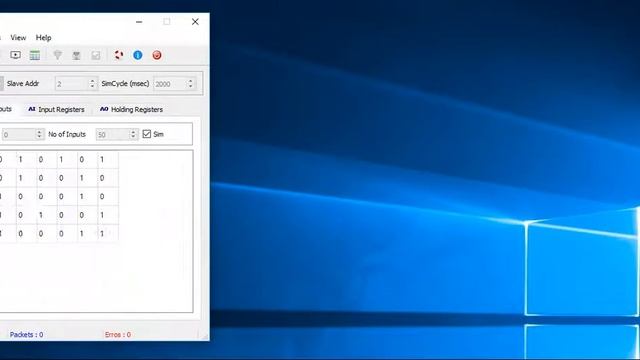Select the last cell in the bottom table row
Screen dimensions: 640x360
click(108, 233)
